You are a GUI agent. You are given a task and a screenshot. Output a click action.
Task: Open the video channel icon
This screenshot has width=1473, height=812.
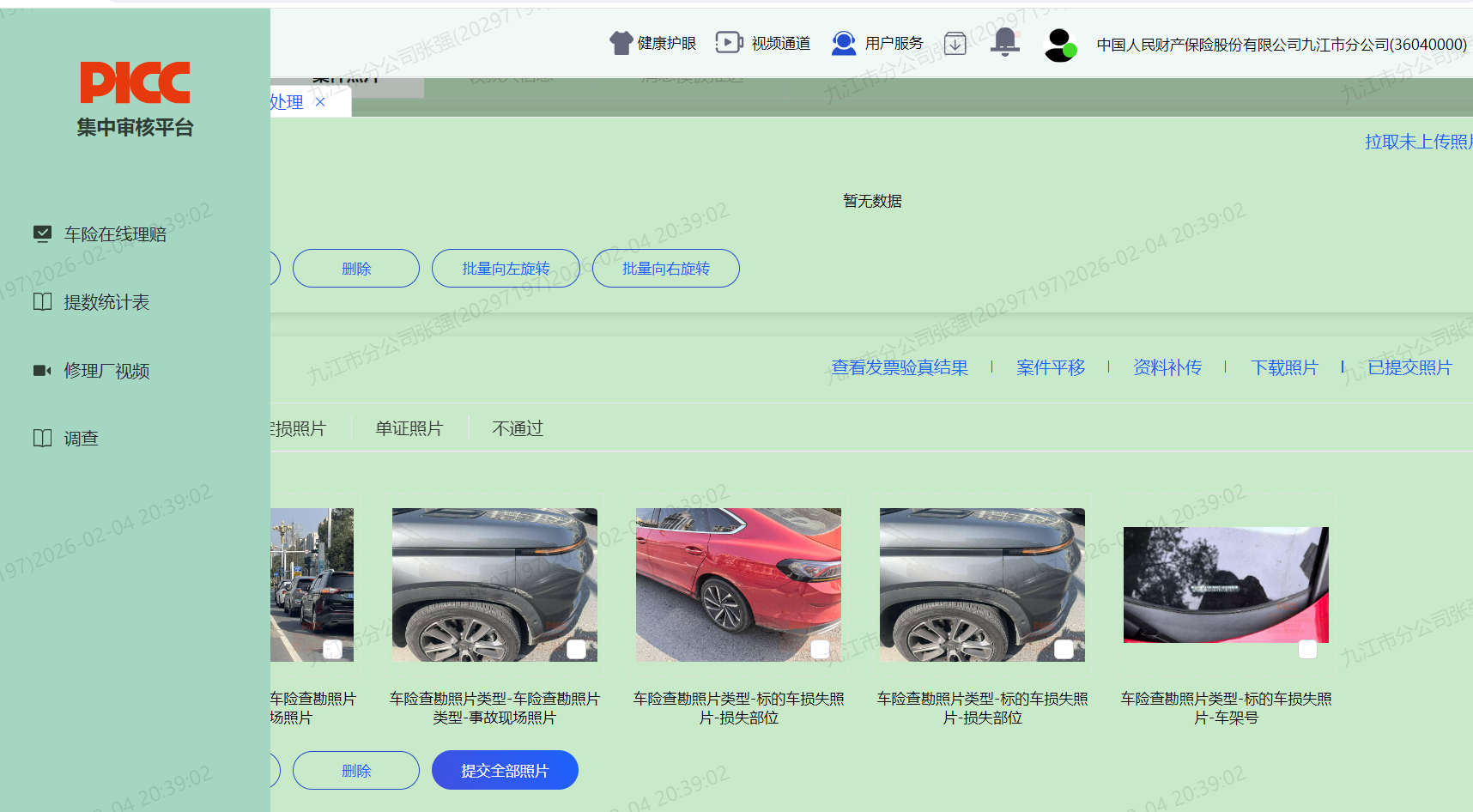729,43
